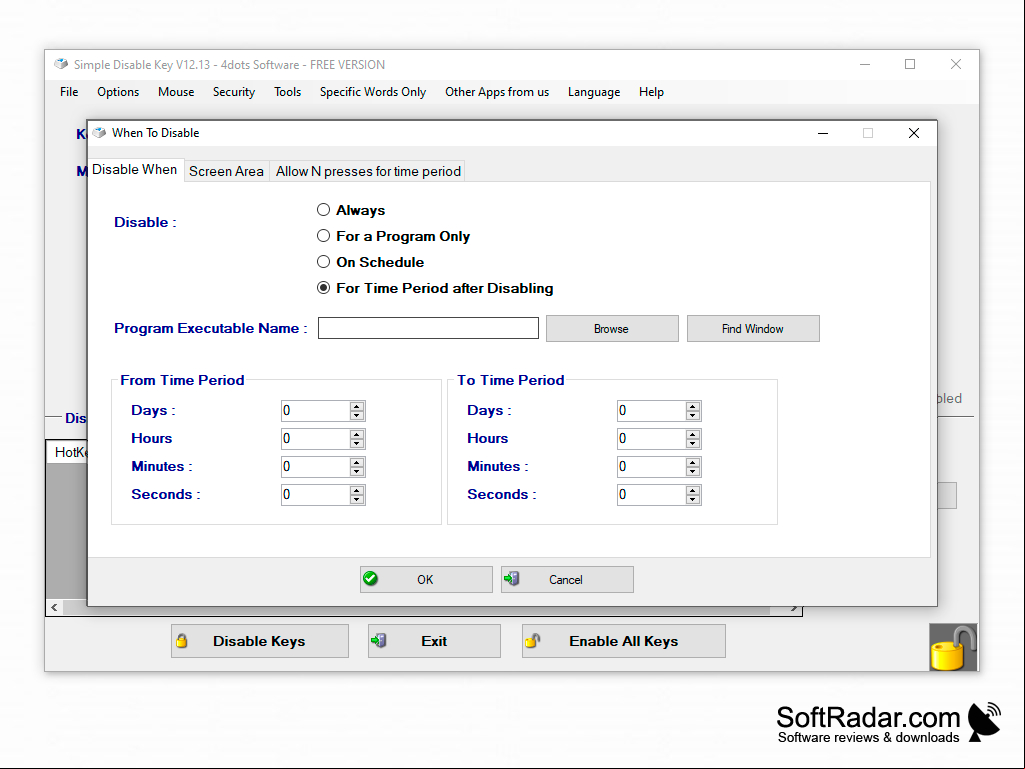Open the Tools menu

click(288, 92)
